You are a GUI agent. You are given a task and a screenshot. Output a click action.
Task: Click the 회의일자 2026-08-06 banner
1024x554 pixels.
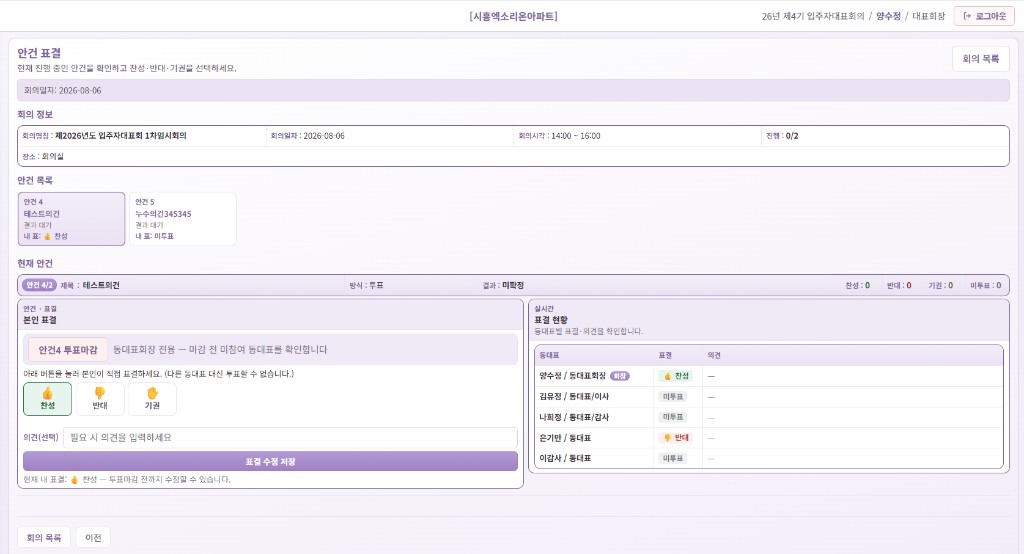click(513, 90)
